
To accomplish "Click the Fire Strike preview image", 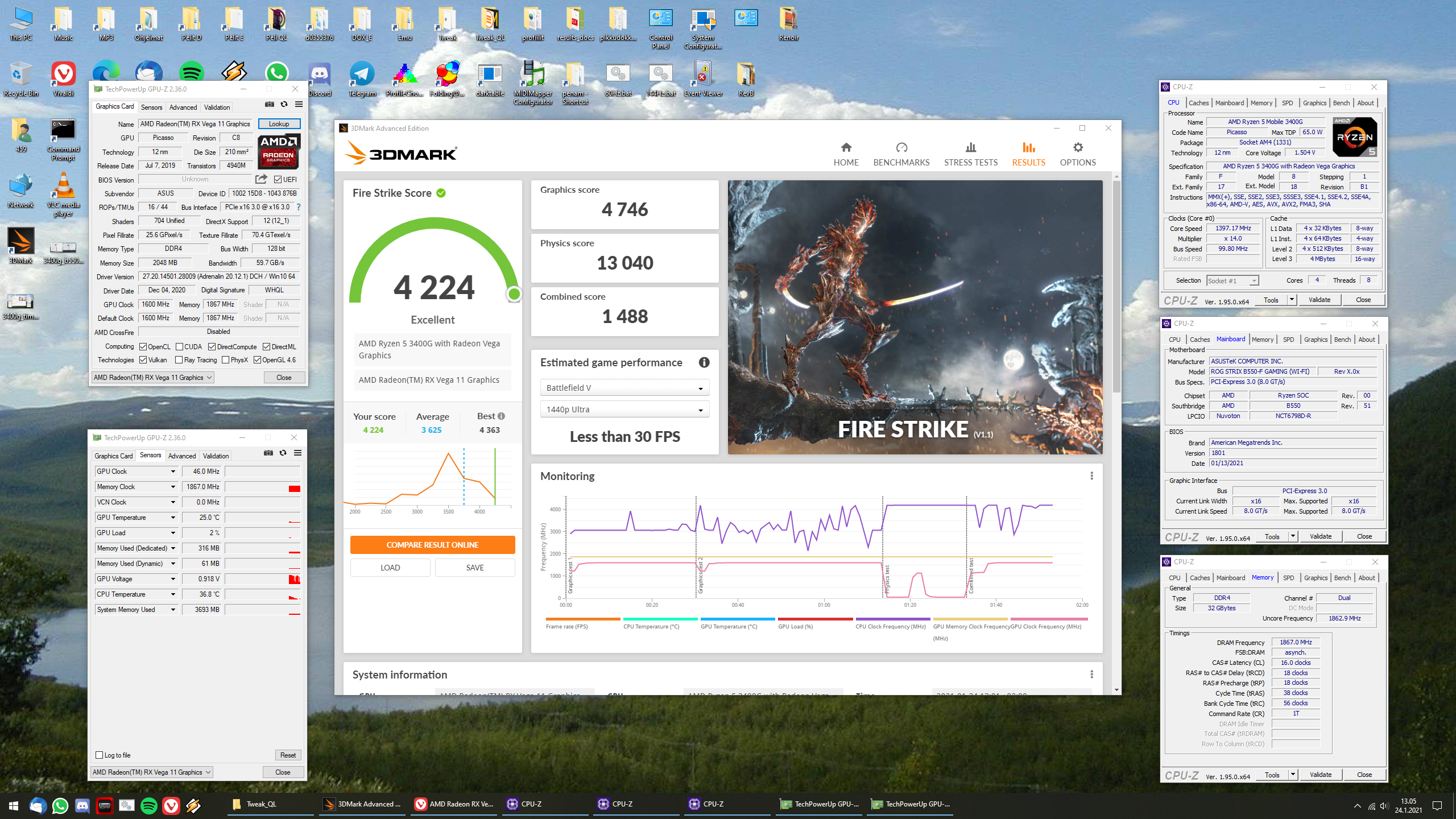I will pos(915,317).
